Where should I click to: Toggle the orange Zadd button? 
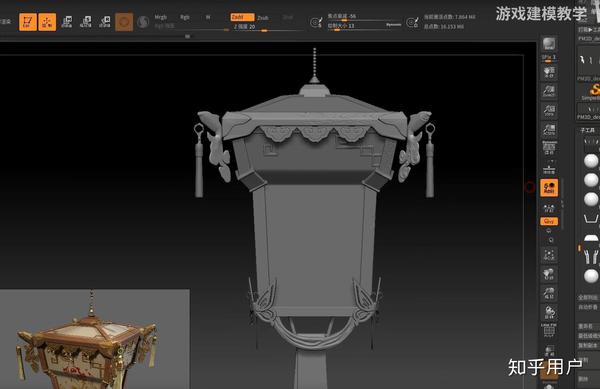coord(242,17)
